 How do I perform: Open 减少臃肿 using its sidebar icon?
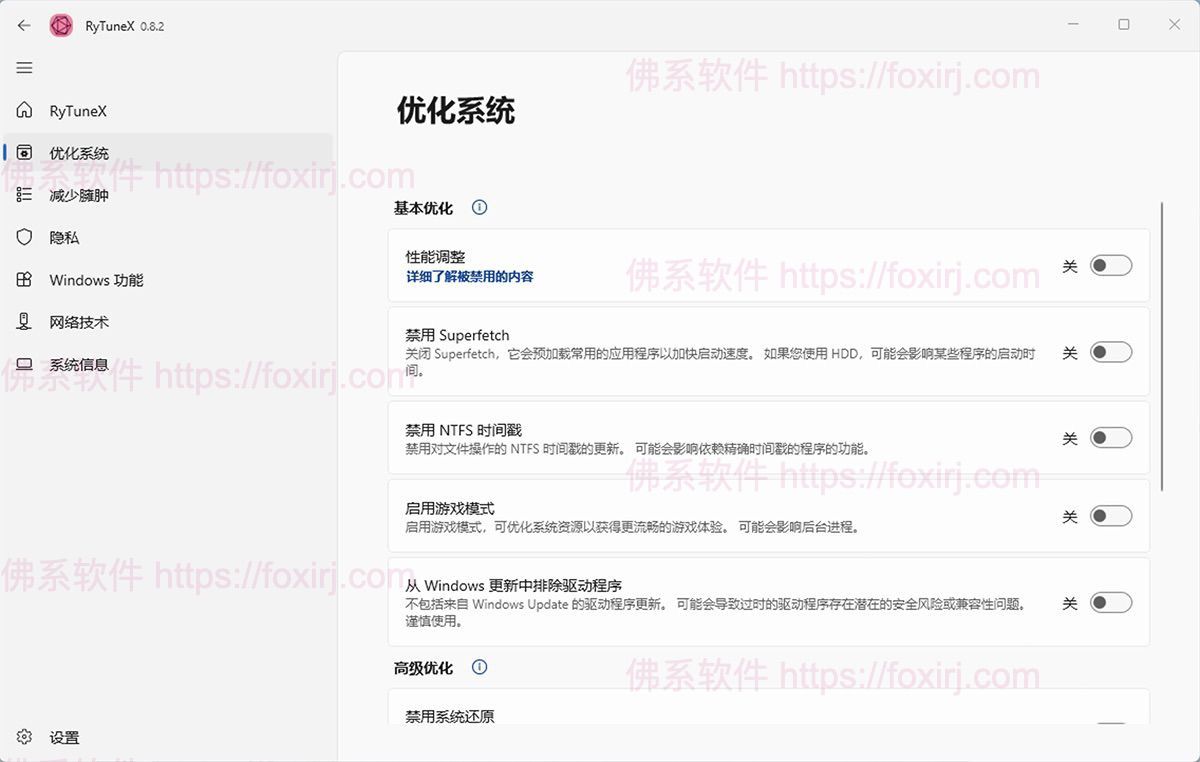tap(24, 194)
